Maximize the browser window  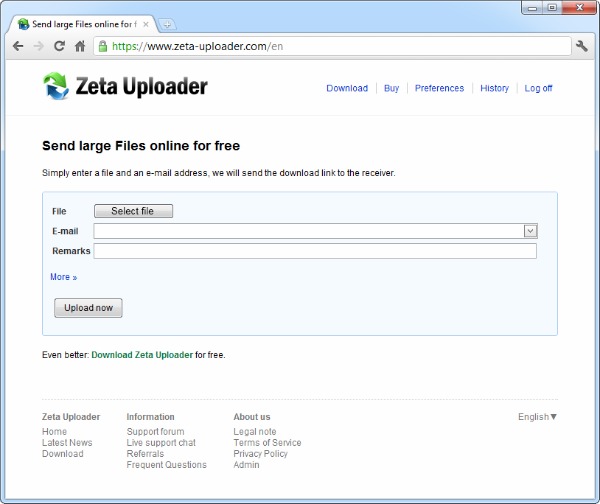[552, 8]
